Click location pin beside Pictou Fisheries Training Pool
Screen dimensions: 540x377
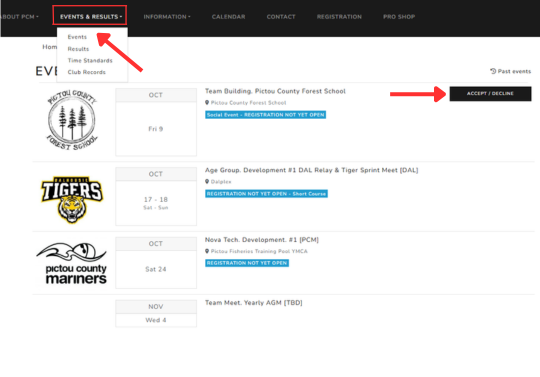point(207,251)
